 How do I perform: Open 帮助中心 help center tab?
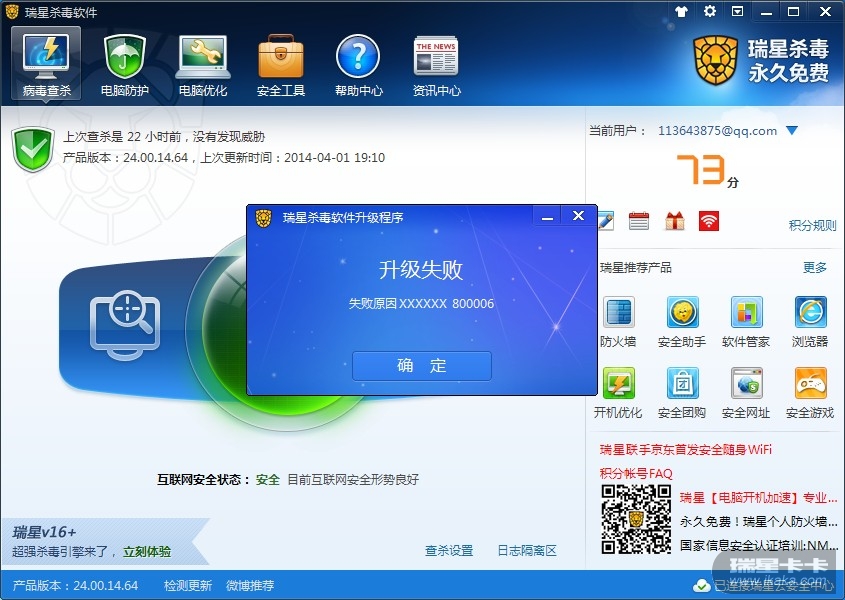(359, 65)
